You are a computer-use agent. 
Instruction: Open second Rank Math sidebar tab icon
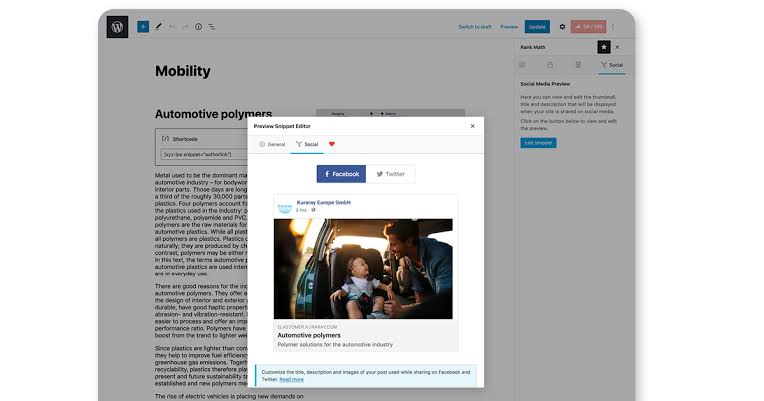550,65
